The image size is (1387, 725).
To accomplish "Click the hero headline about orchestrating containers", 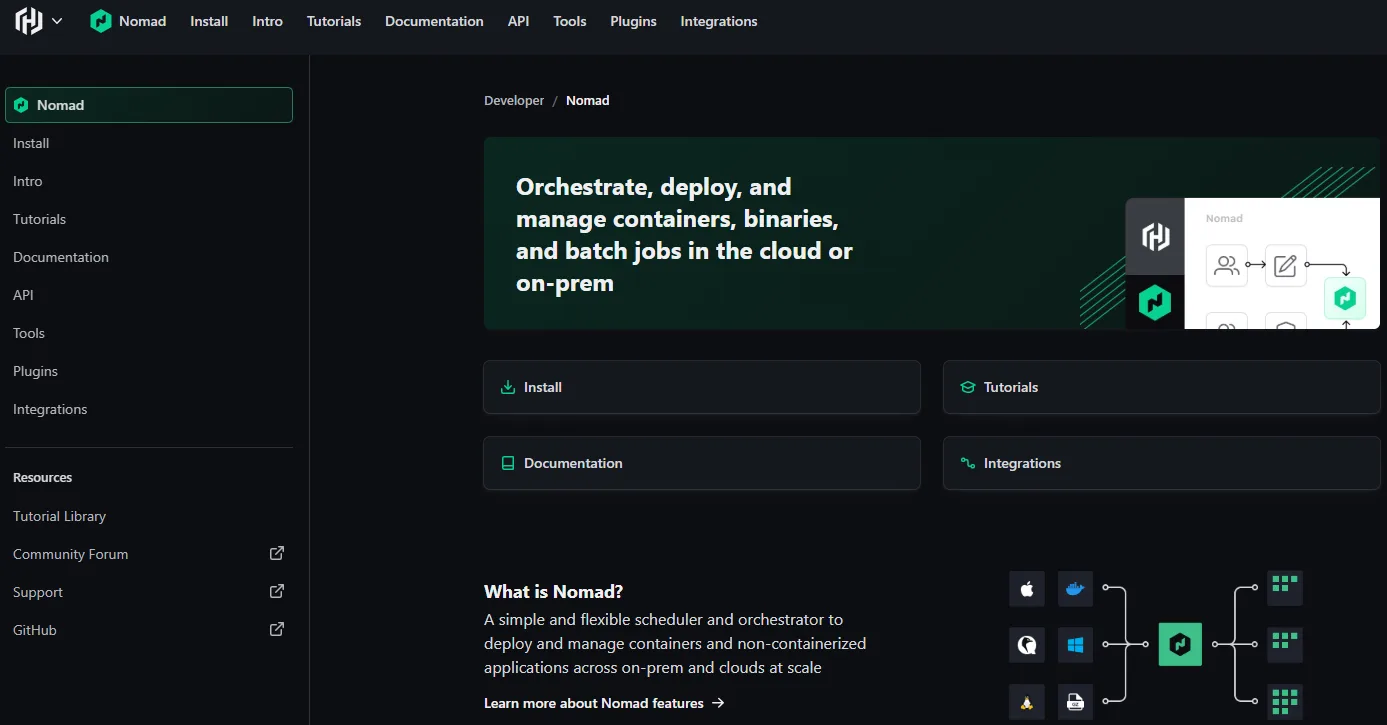I will (x=684, y=235).
